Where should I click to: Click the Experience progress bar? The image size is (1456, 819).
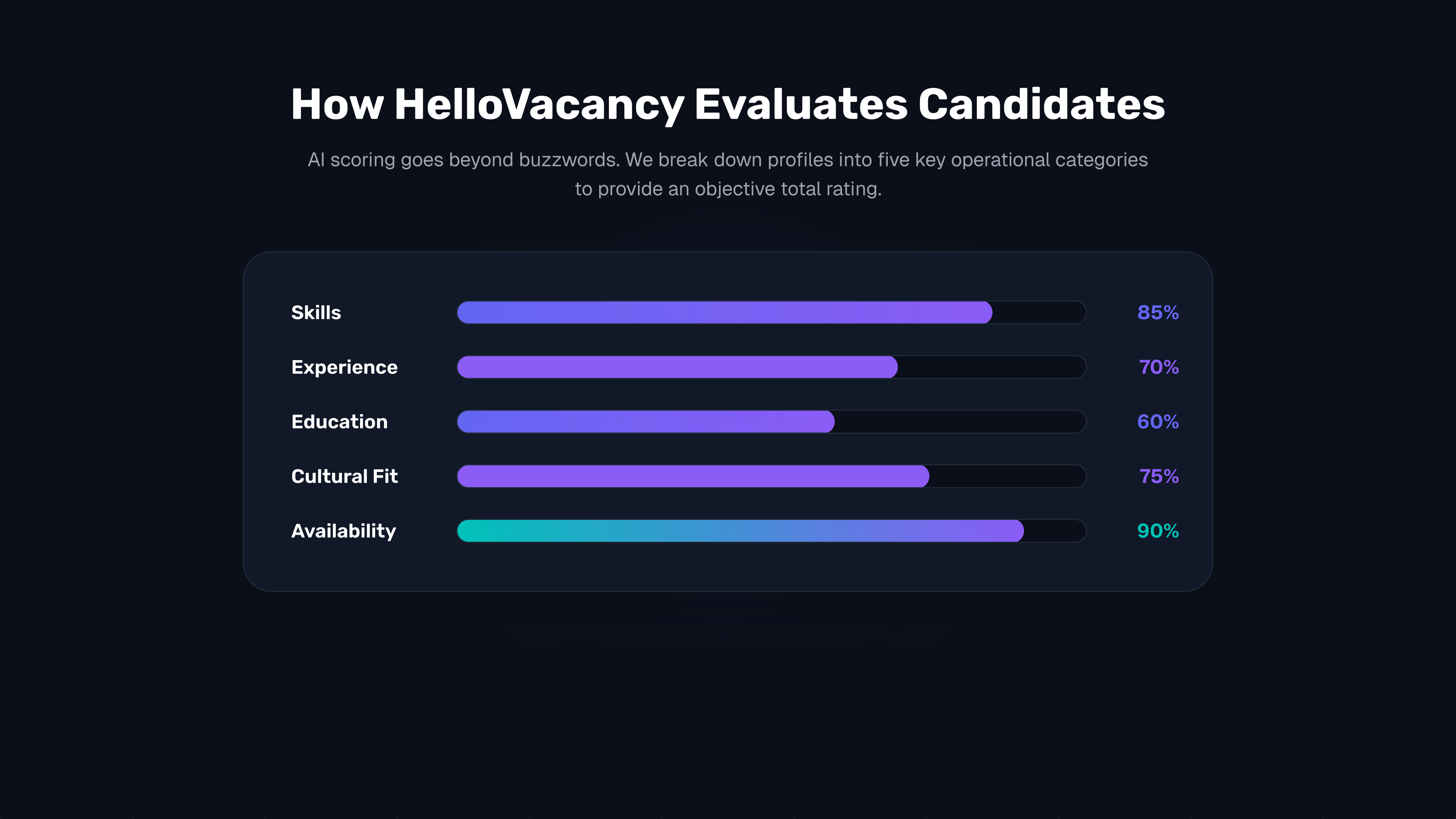click(x=771, y=367)
